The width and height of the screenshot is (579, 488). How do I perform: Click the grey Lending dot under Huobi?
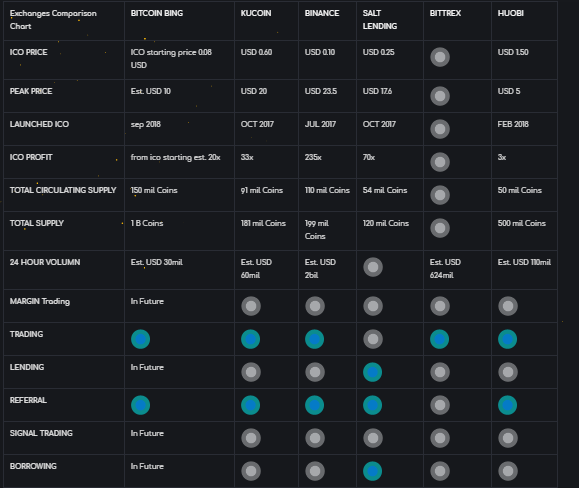click(508, 372)
